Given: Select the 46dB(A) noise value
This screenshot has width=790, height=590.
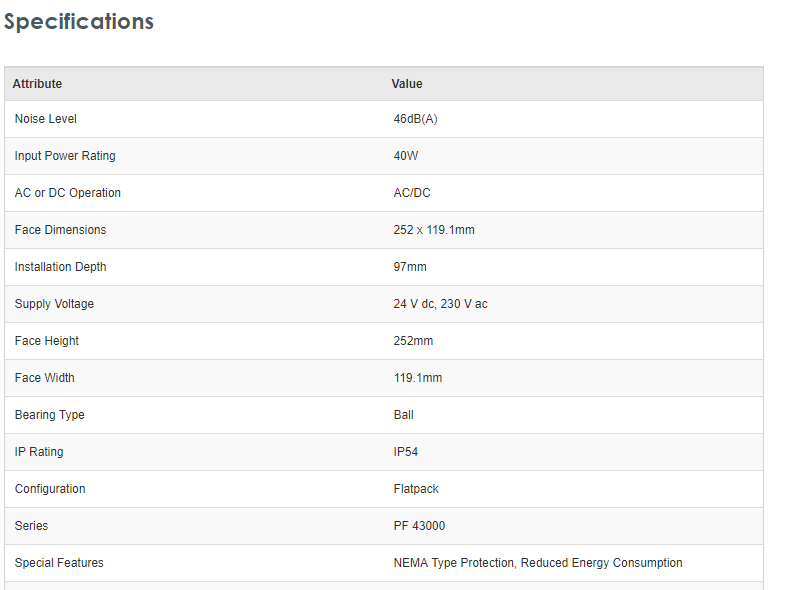Looking at the screenshot, I should click(416, 119).
